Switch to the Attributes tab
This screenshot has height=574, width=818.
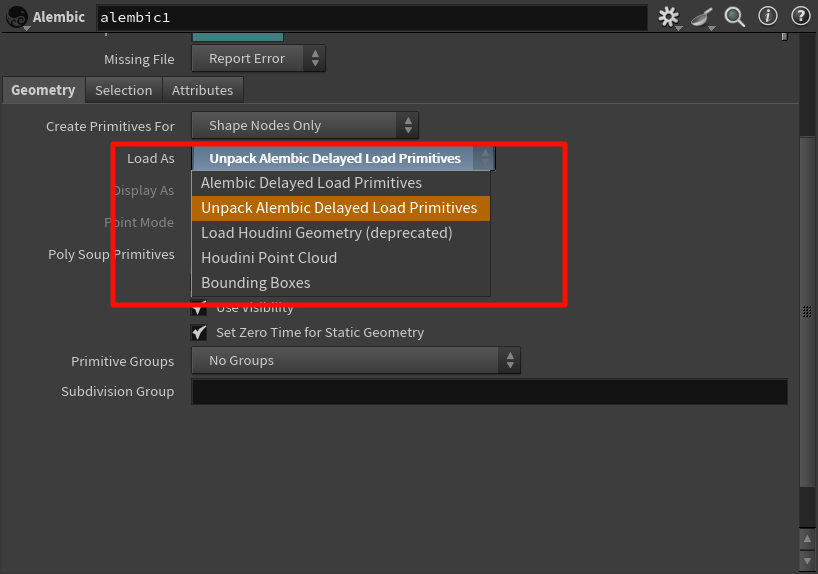pos(202,90)
